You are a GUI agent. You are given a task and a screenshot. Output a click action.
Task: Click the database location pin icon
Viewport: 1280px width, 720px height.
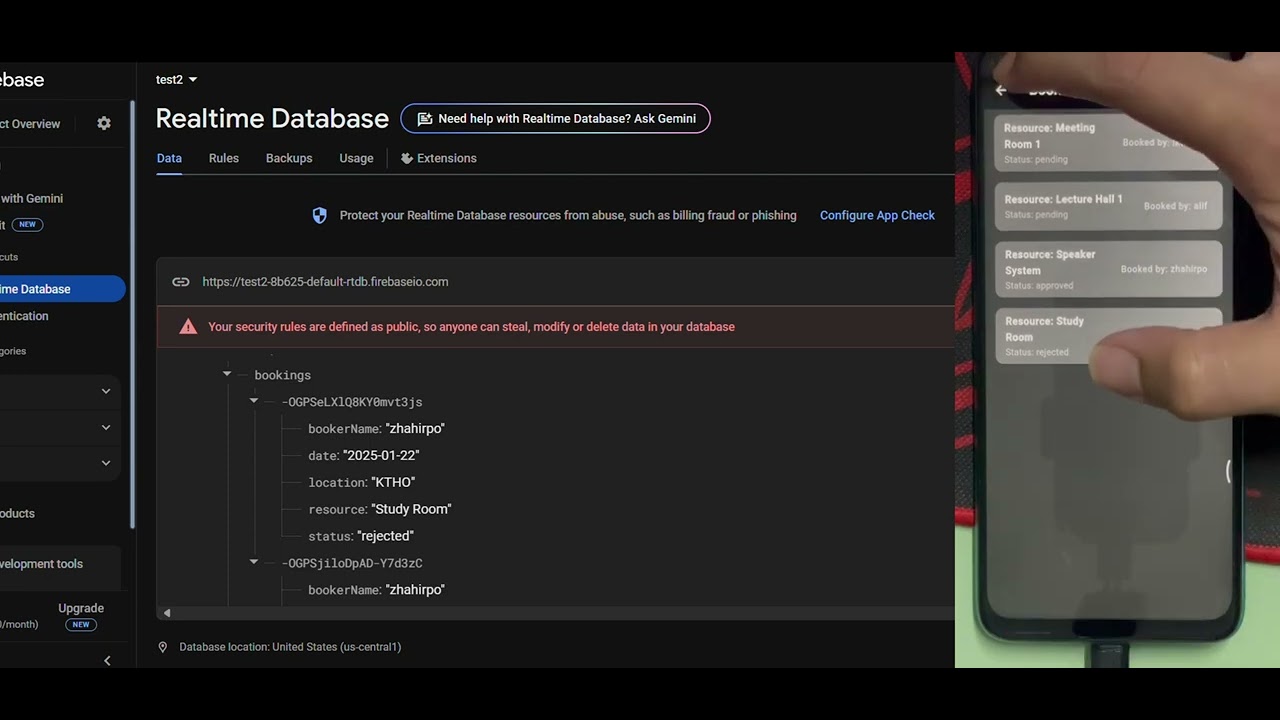(x=163, y=647)
